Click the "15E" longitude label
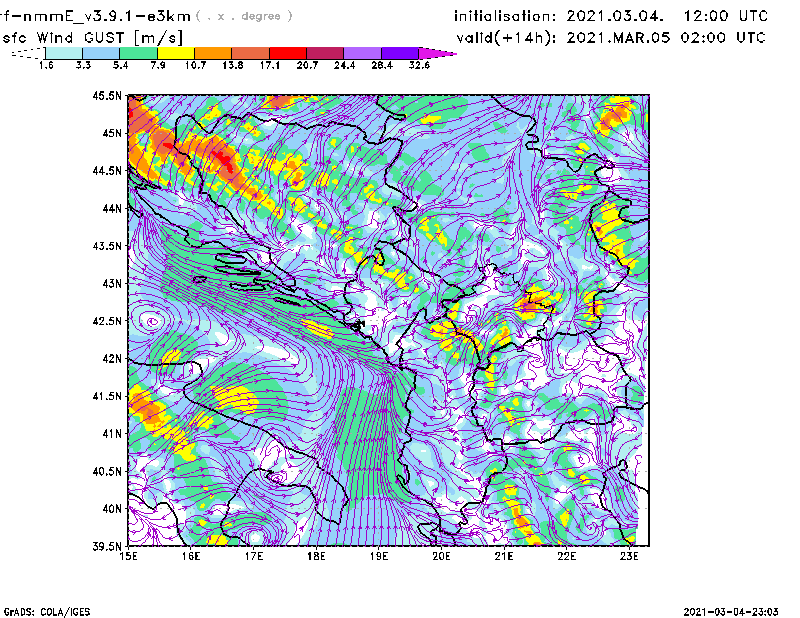 click(x=128, y=556)
